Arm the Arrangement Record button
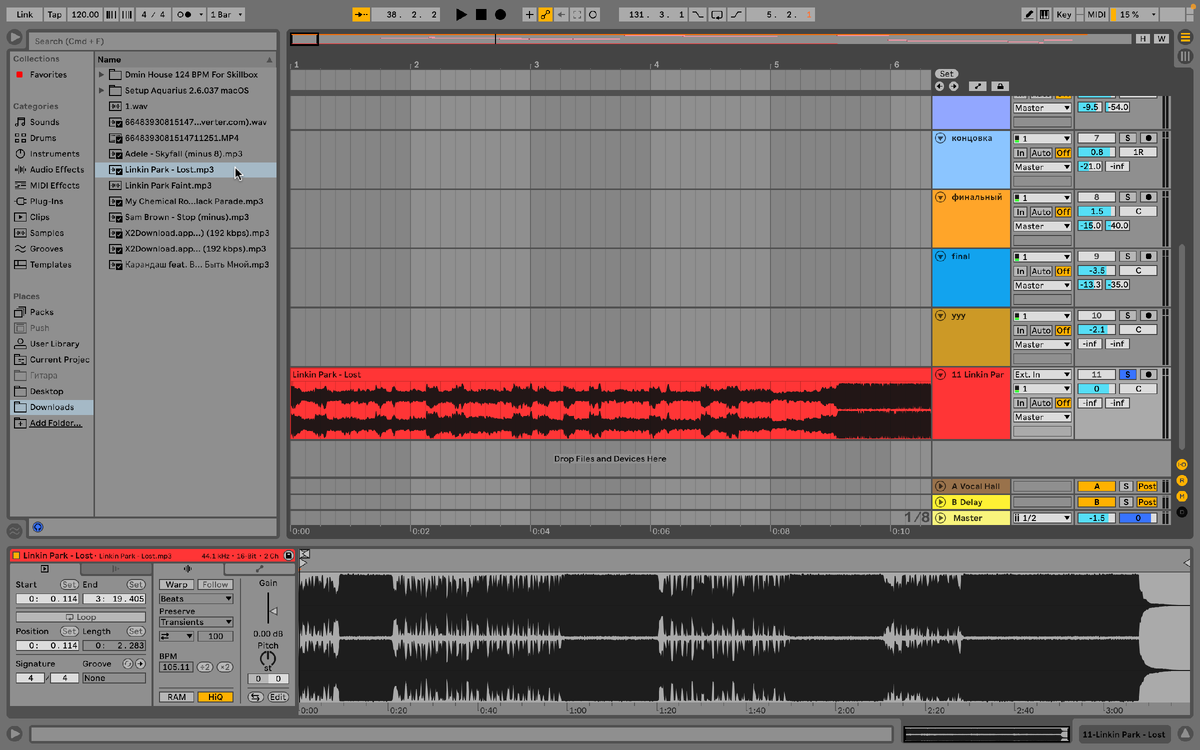 pos(500,15)
